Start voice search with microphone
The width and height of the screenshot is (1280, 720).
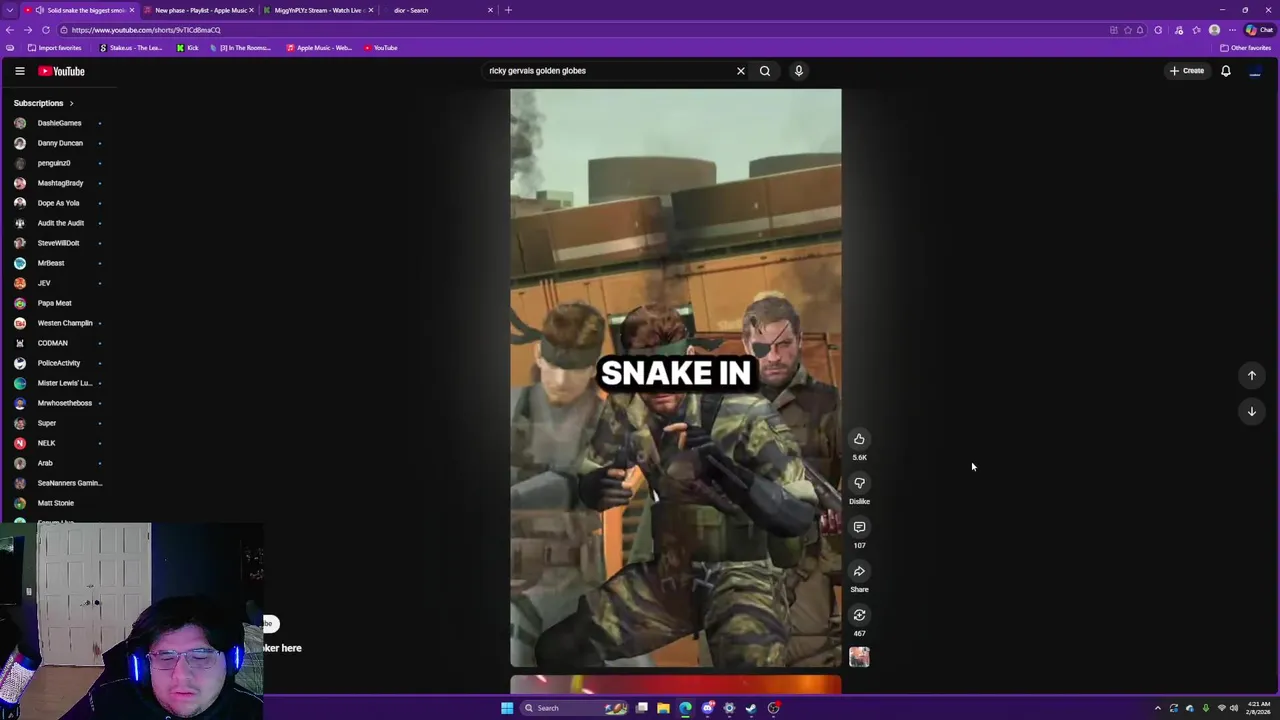[x=799, y=71]
